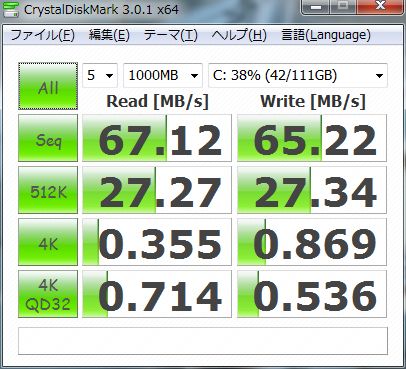Viewport: 406px width, 369px height.
Task: Click the Seq read result 67.12
Action: (x=157, y=138)
